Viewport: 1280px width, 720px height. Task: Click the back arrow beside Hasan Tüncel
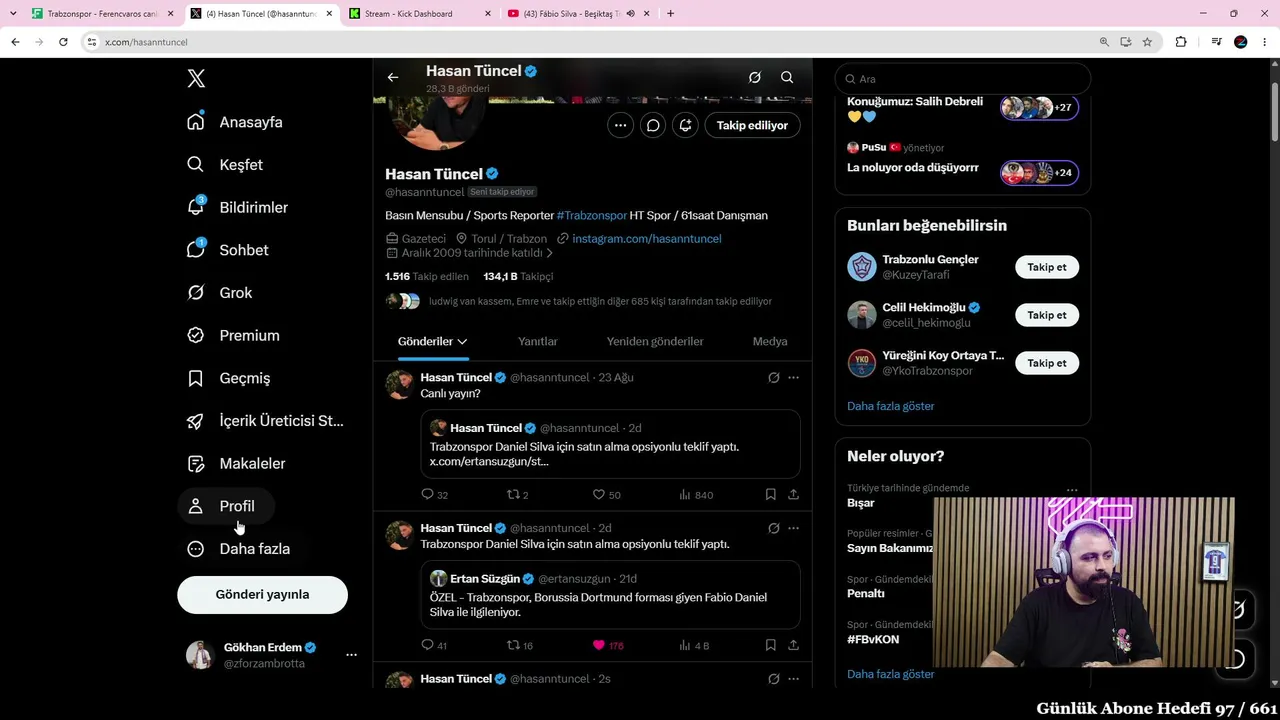click(393, 77)
